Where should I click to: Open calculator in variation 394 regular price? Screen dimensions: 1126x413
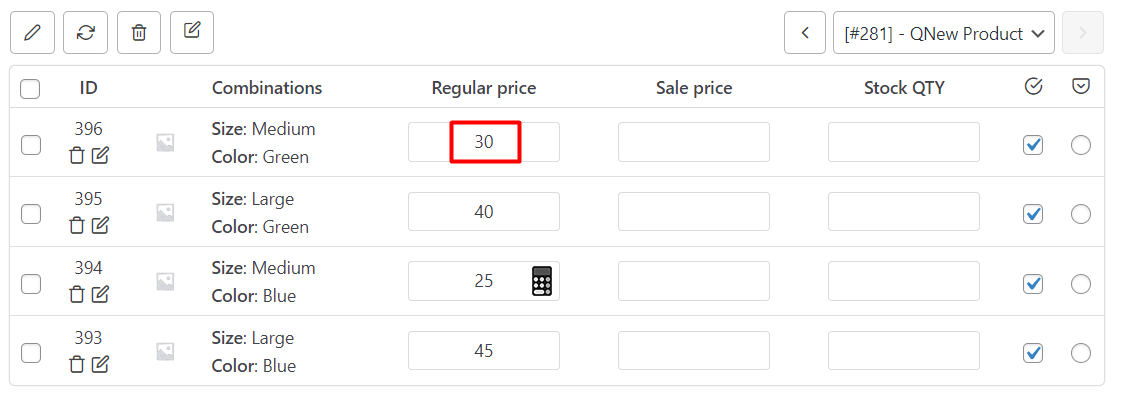tap(542, 281)
